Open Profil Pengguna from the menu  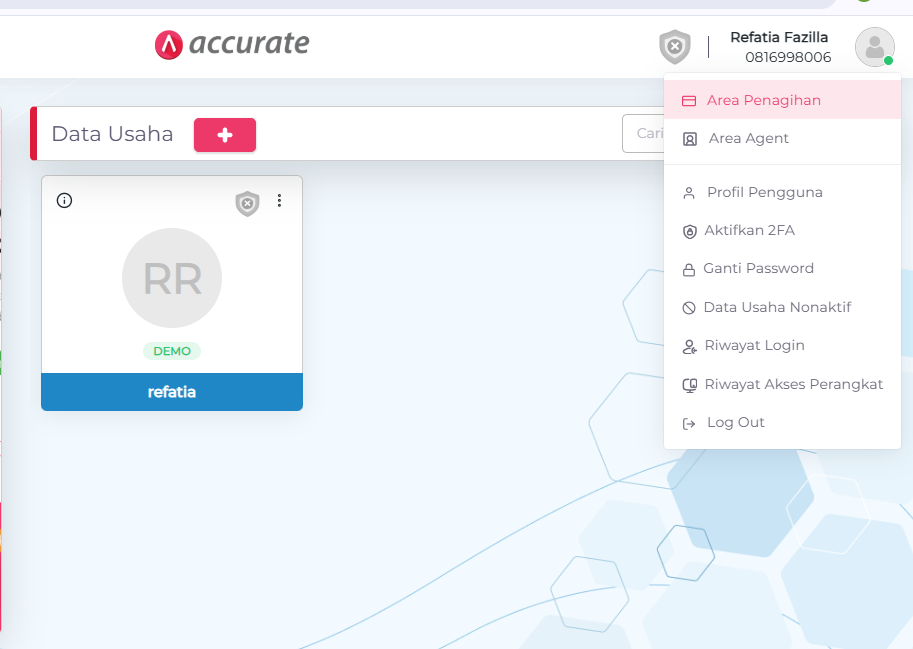(x=764, y=192)
